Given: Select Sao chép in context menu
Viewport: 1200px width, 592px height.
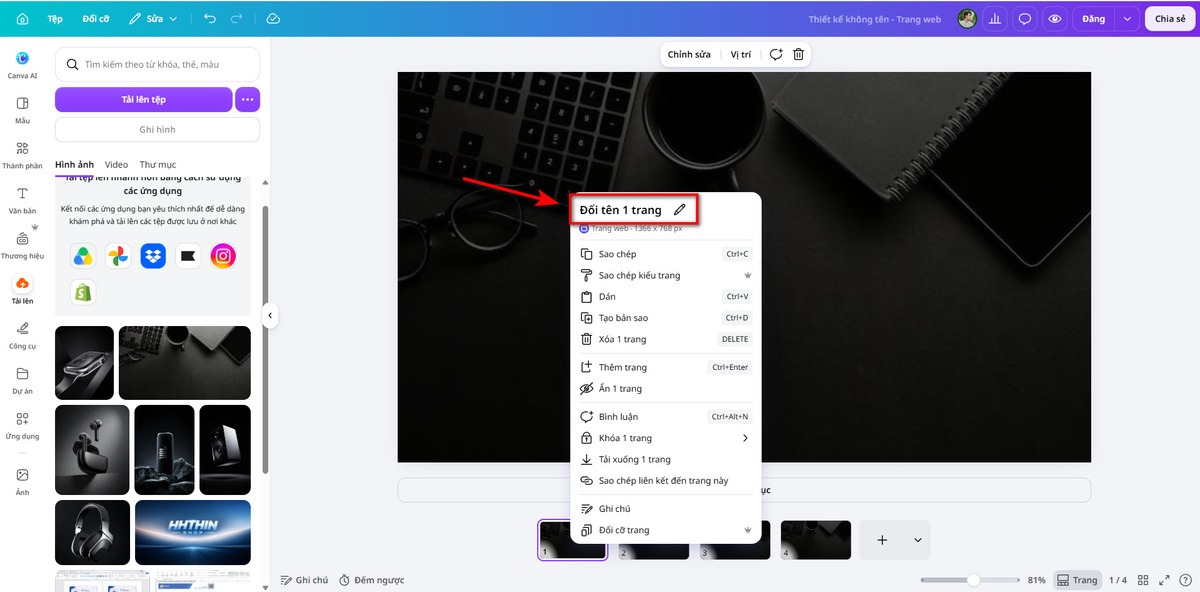Looking at the screenshot, I should (x=665, y=254).
